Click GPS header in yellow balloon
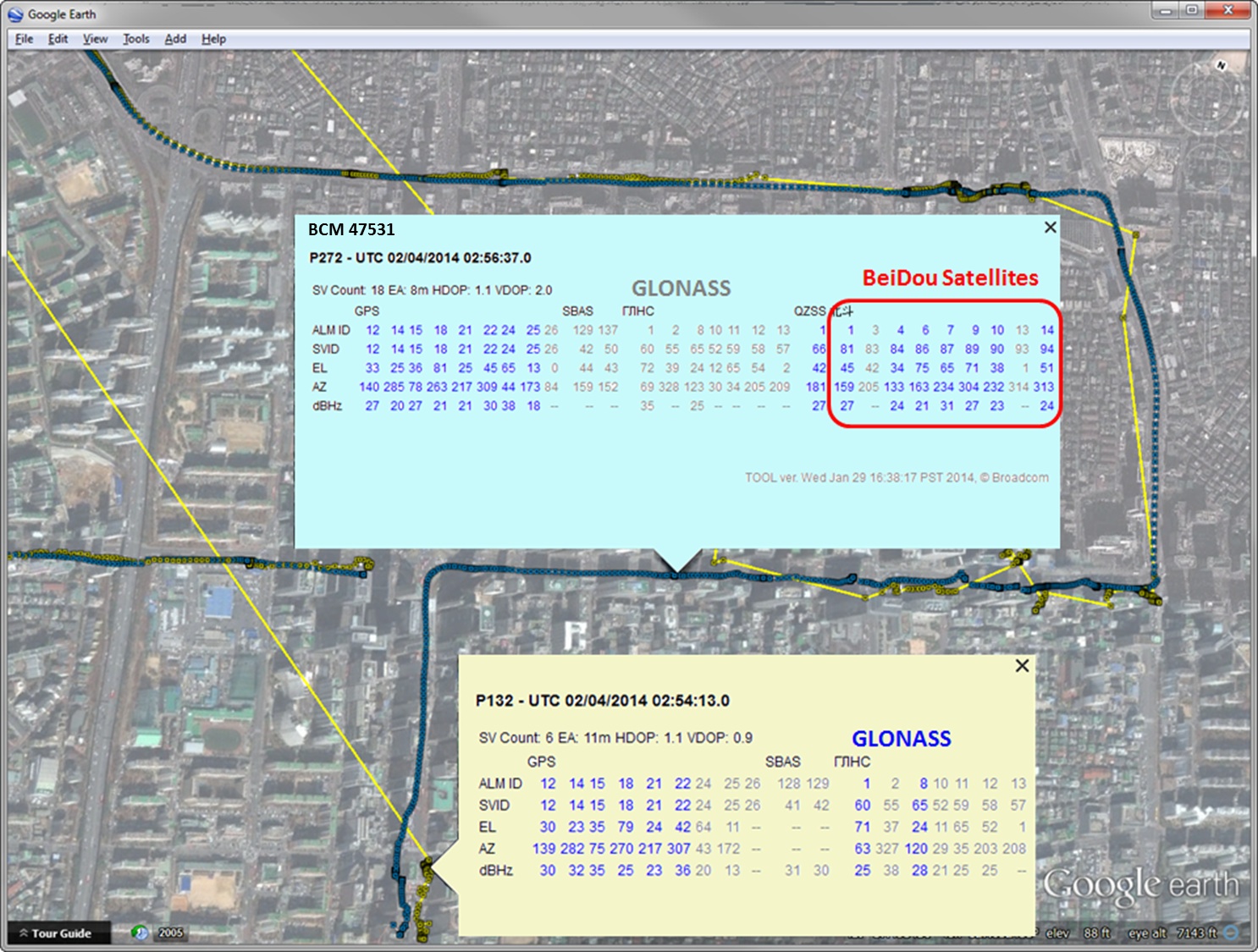The image size is (1258, 952). (541, 762)
